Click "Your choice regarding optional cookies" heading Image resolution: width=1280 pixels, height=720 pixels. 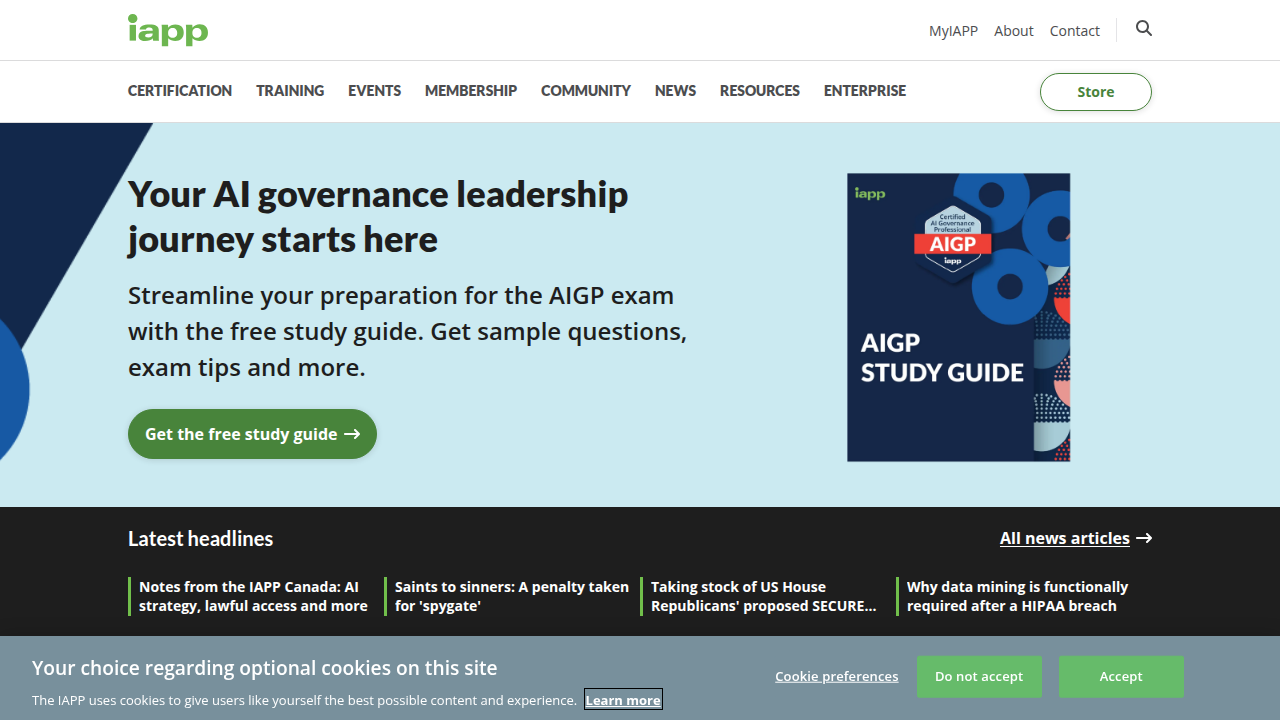pos(264,667)
